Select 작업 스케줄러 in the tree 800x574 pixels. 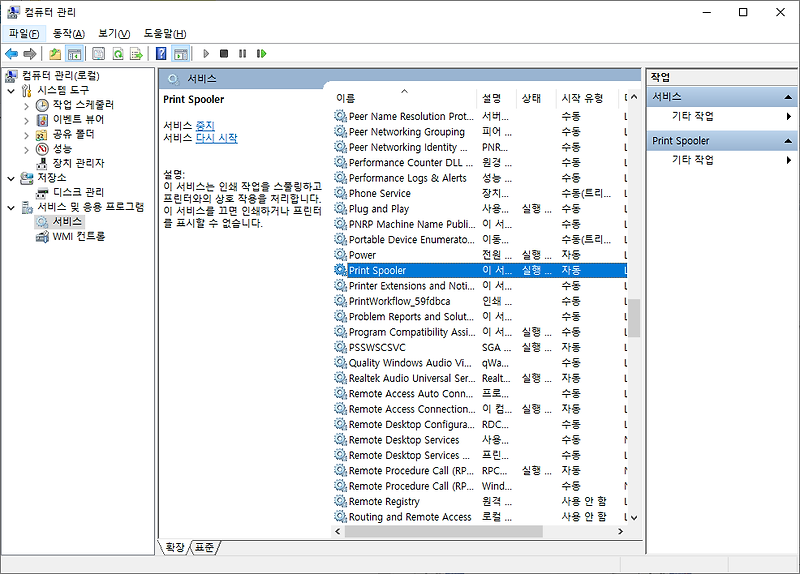click(x=83, y=105)
